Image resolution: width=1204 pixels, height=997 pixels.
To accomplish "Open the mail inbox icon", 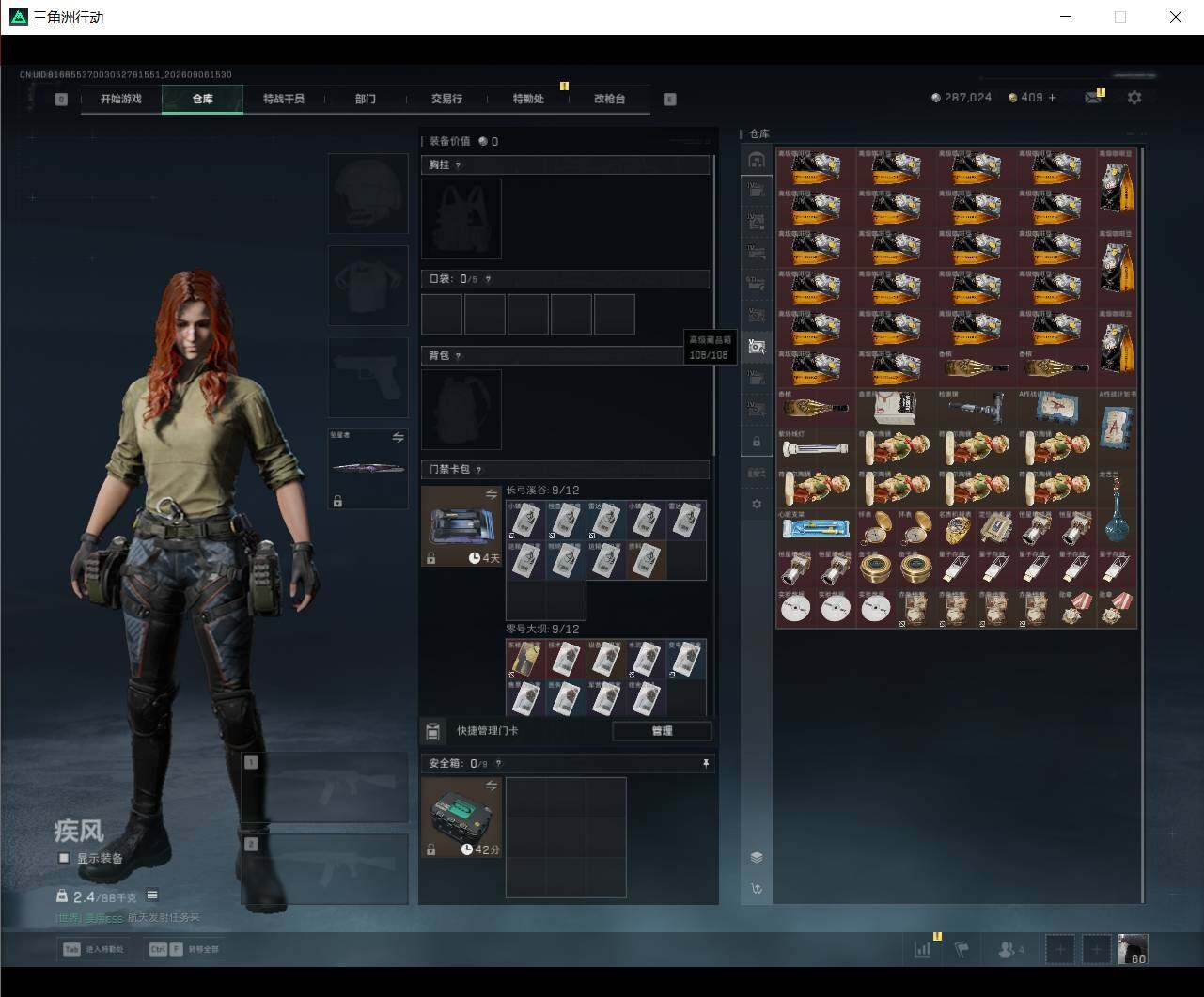I will coord(1092,98).
